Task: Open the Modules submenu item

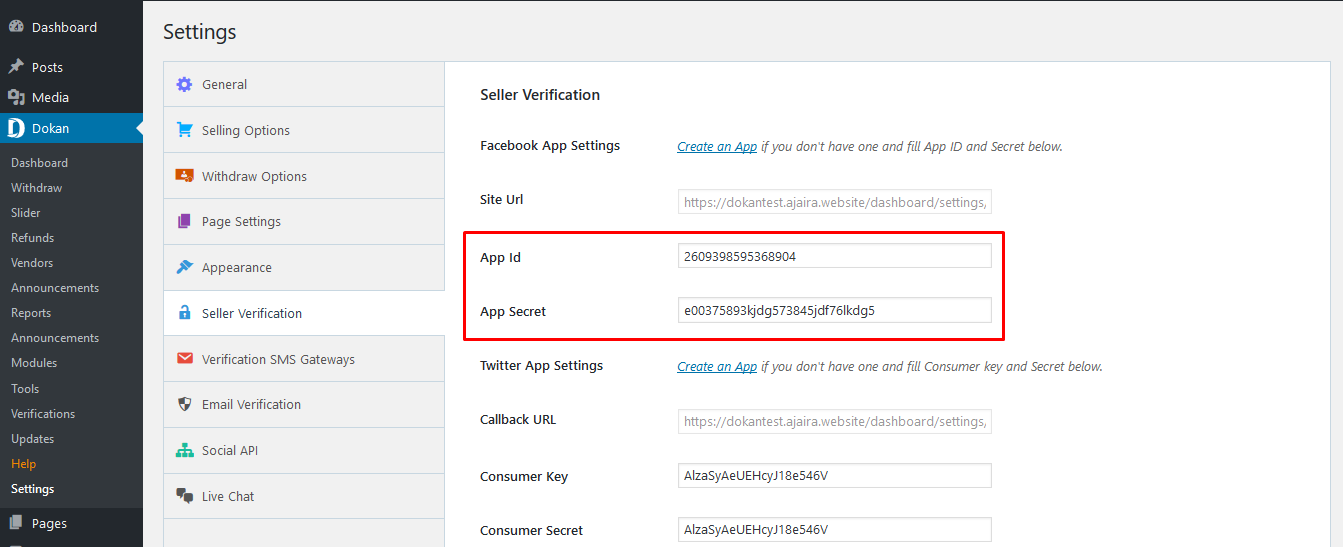Action: 34,363
